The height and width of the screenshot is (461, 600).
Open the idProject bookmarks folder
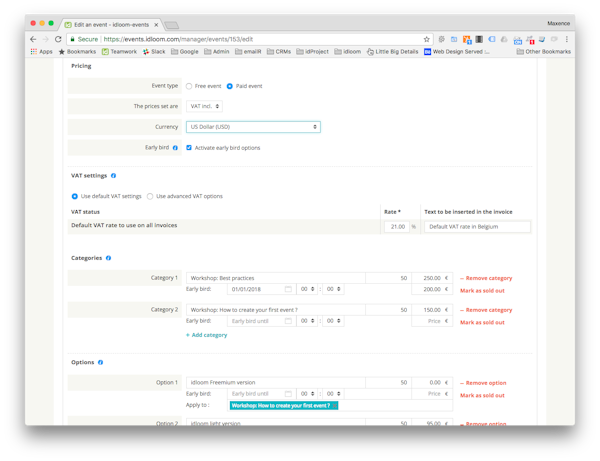pyautogui.click(x=313, y=52)
